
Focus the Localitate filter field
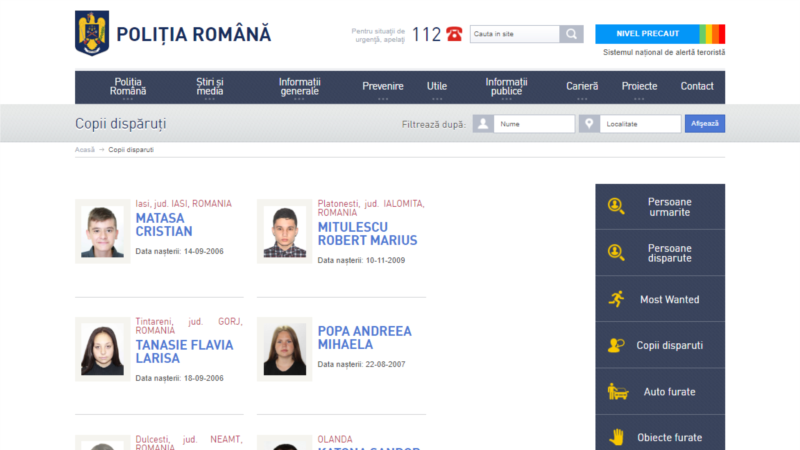640,123
